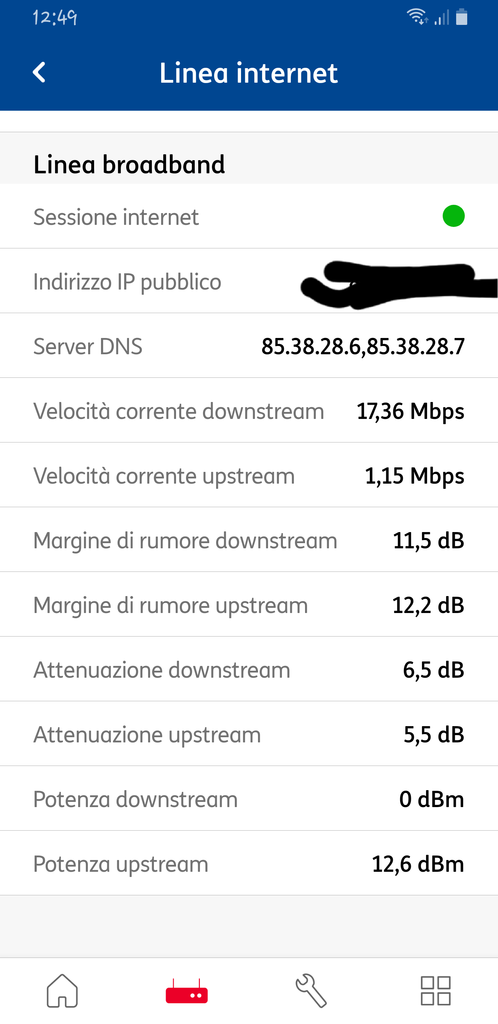Open the Home tab icon

click(63, 991)
